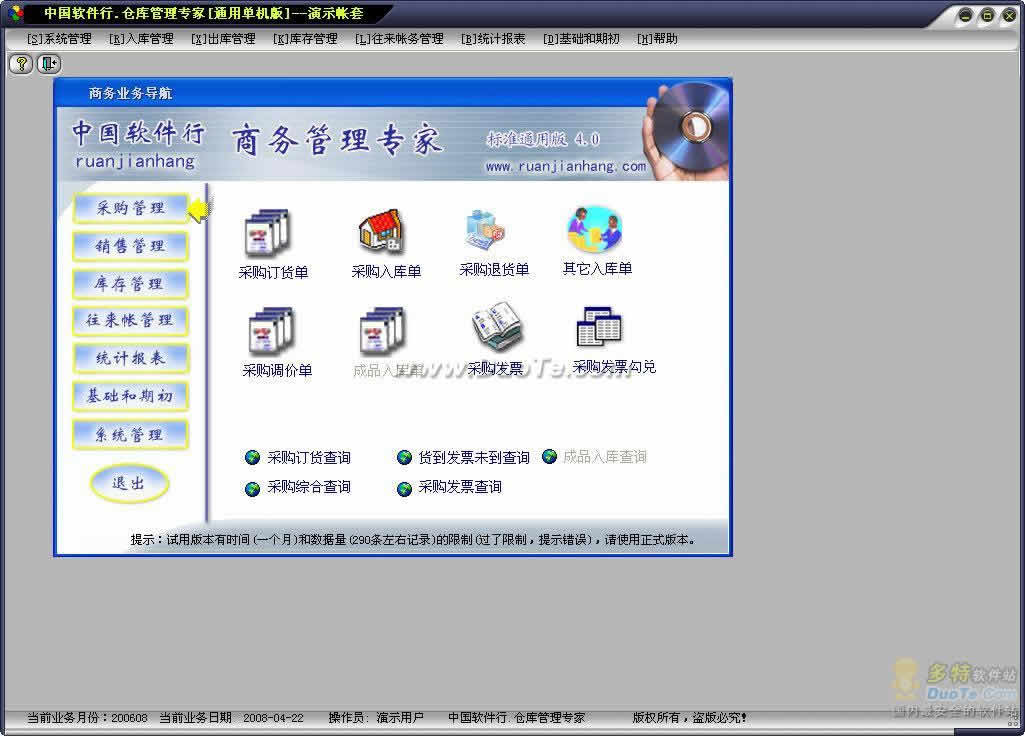Screen dimensions: 1025x736
Task: Minimize the application window
Action: pos(966,16)
